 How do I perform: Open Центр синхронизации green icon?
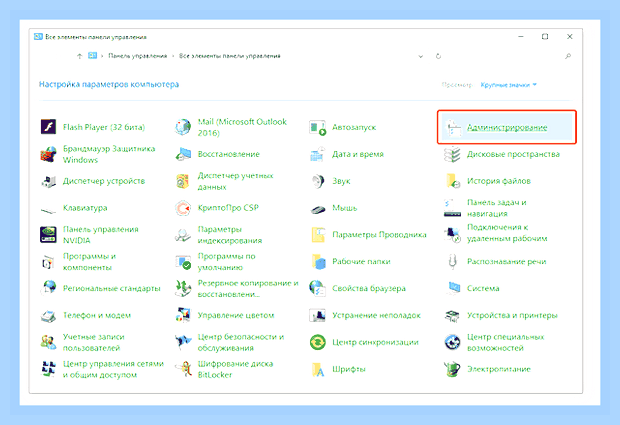[318, 342]
